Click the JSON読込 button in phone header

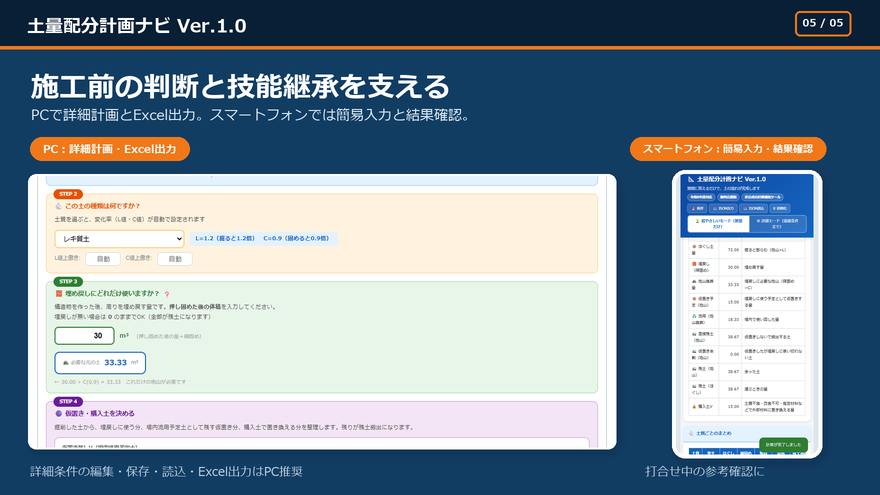753,208
